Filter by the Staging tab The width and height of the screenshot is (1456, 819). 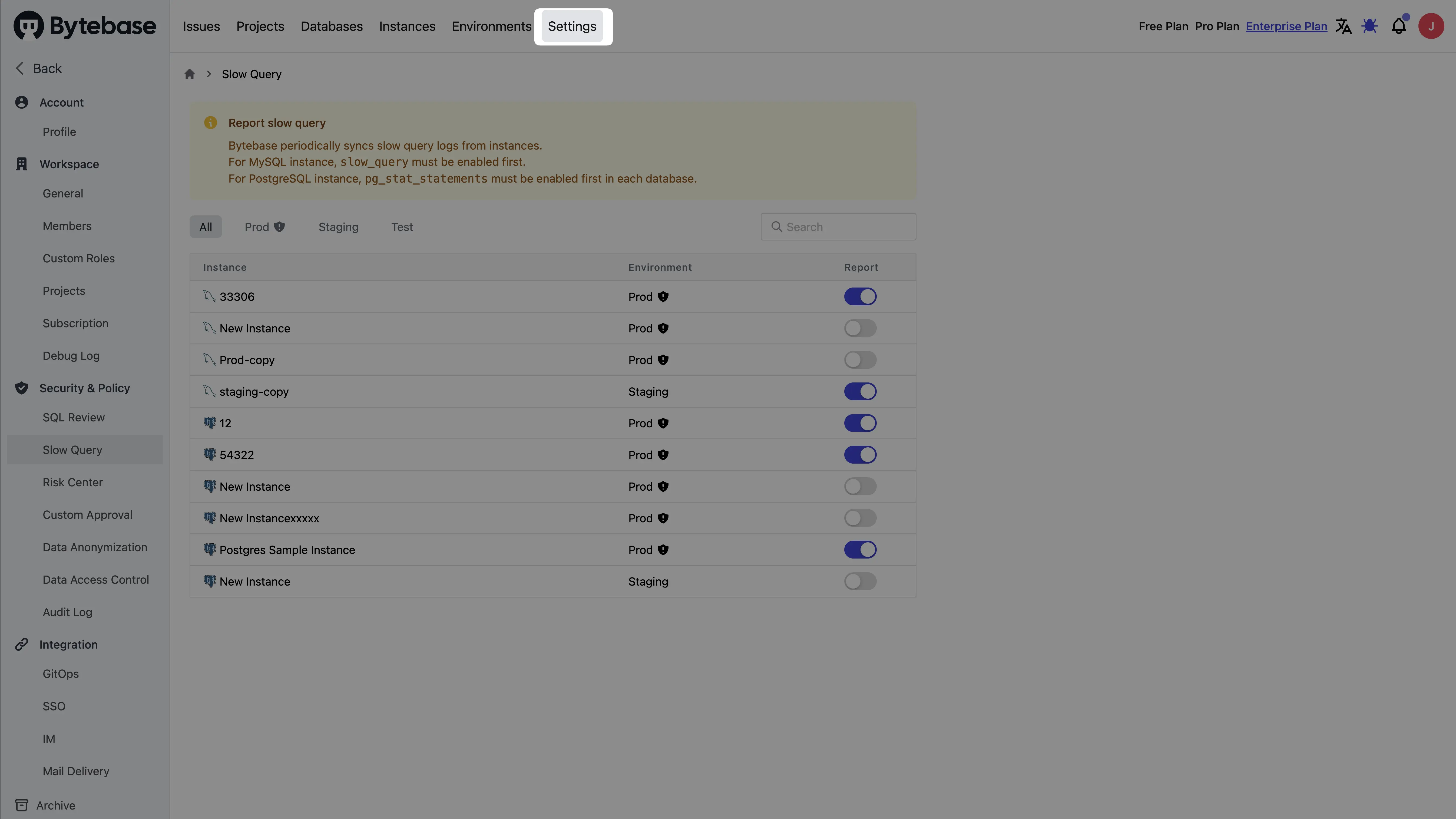coord(338,227)
